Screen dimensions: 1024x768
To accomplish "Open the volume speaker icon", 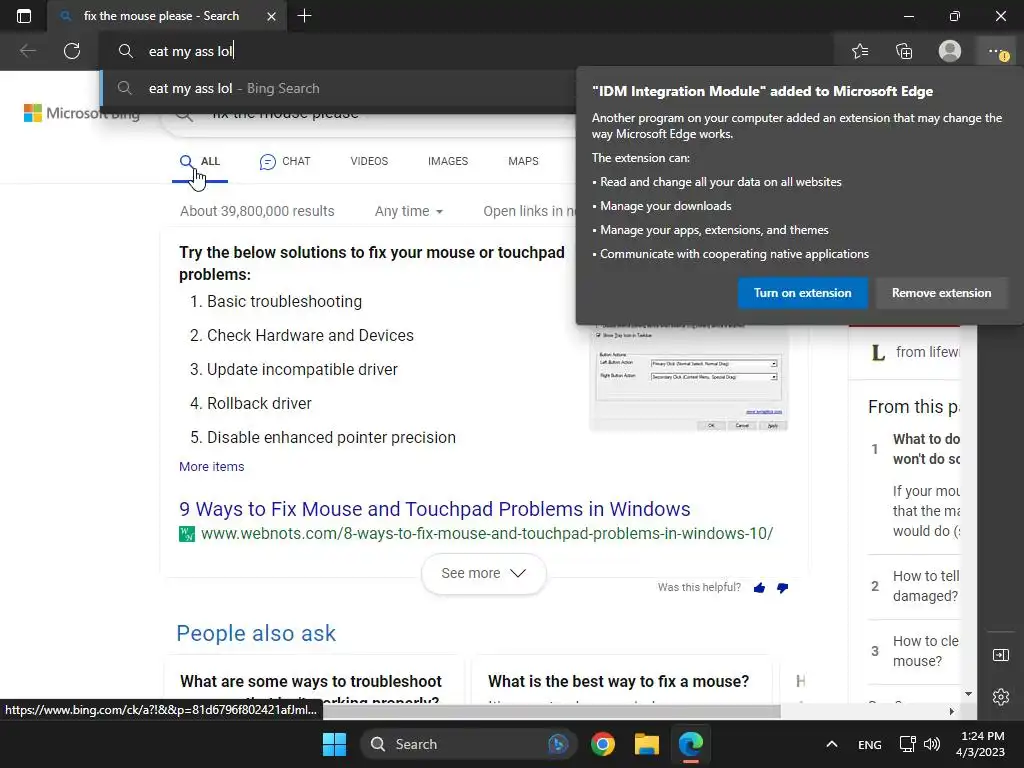I will pyautogui.click(x=932, y=744).
